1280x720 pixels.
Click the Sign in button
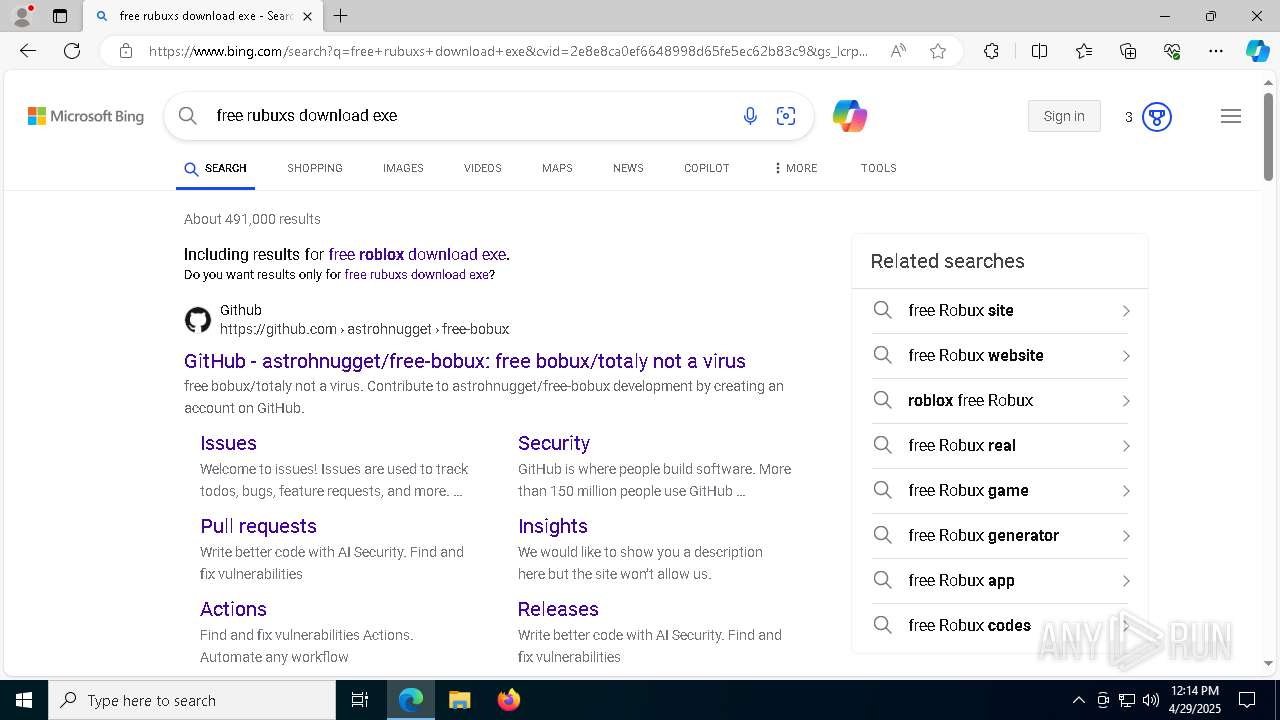[1064, 116]
